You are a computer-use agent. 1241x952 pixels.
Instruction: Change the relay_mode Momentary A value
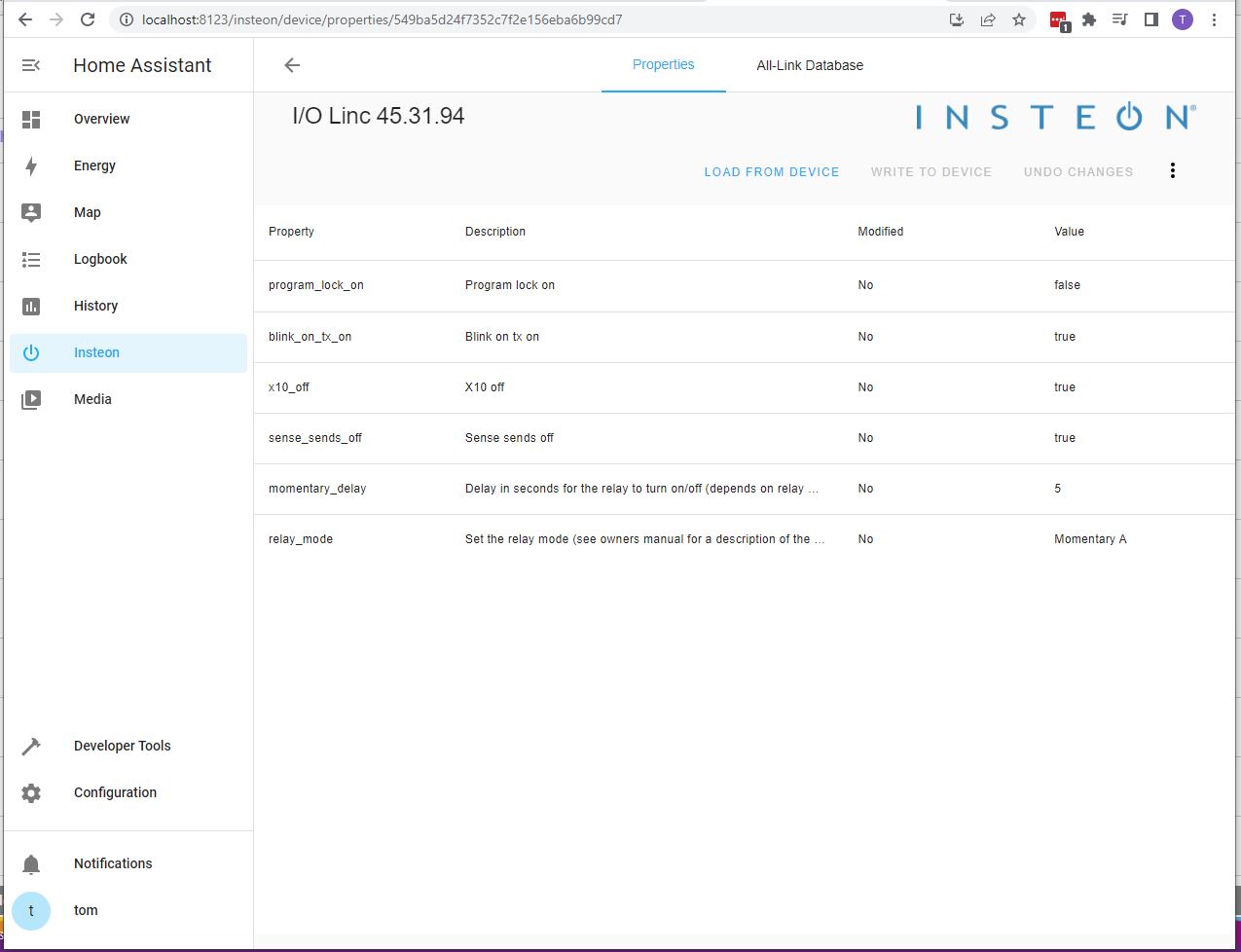pos(1089,538)
